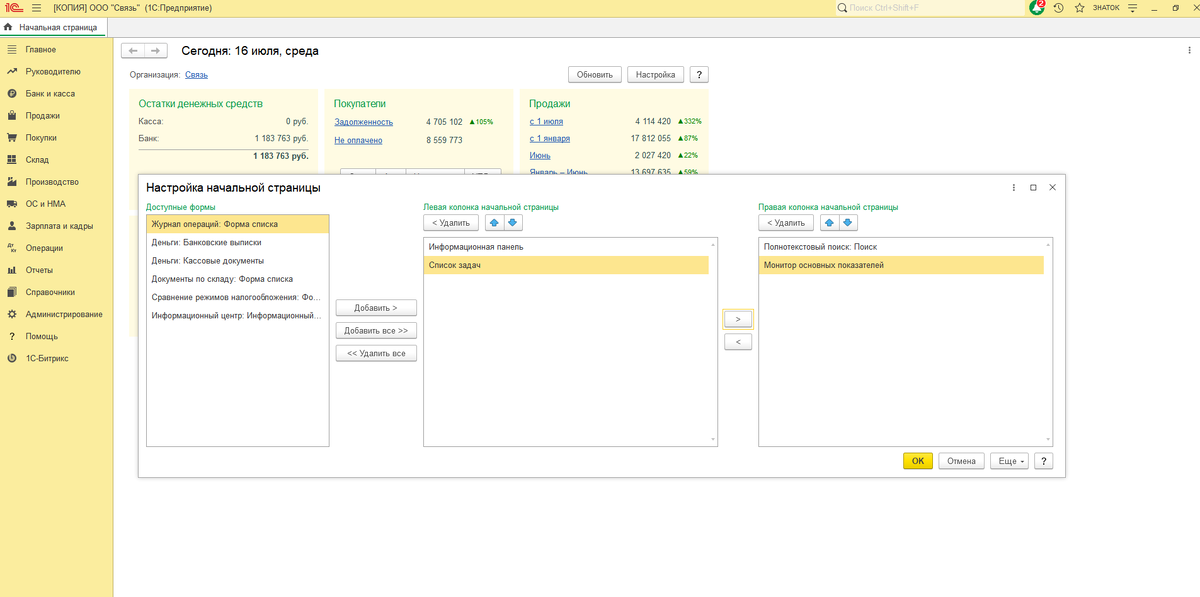Select Информационная панель in left column

tap(566, 246)
